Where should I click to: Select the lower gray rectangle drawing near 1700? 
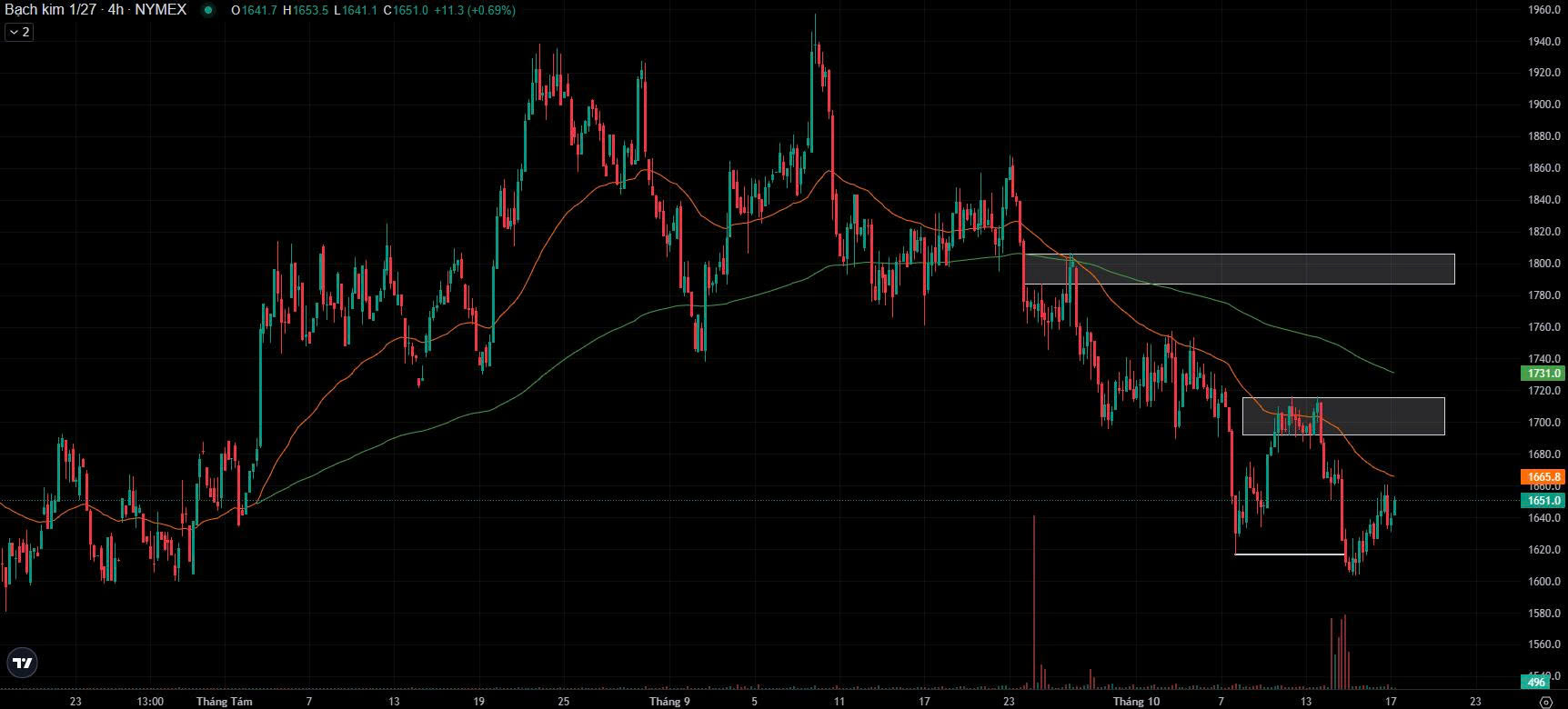pyautogui.click(x=1343, y=416)
